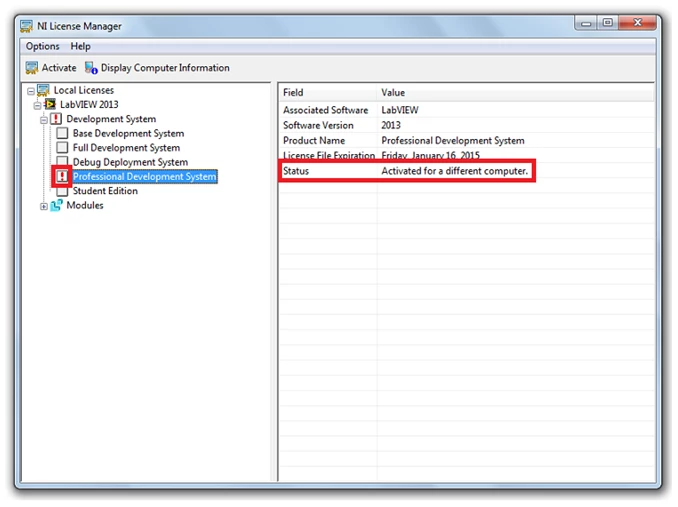Viewport: 678px width, 507px height.
Task: Select Debug Deployment System
Action: coord(130,162)
